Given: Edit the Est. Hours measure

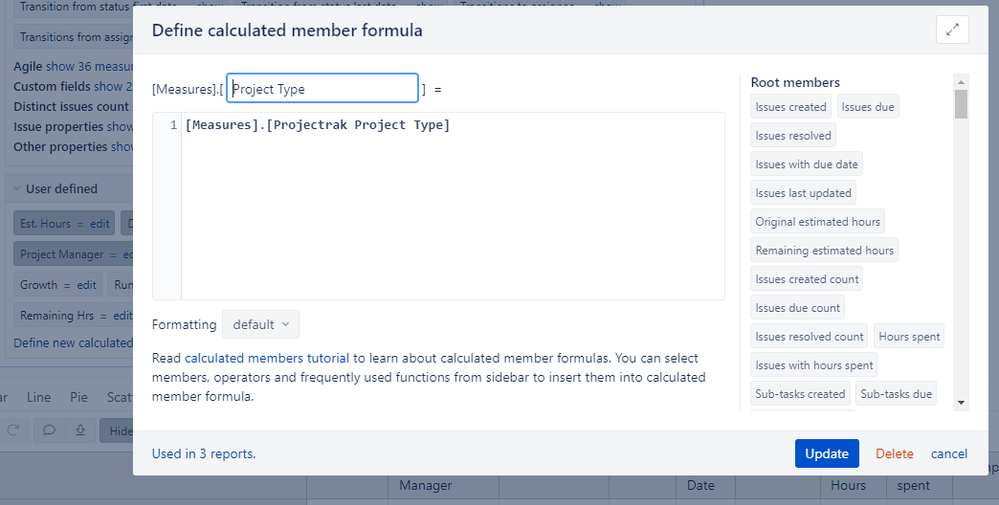Looking at the screenshot, I should [99, 224].
